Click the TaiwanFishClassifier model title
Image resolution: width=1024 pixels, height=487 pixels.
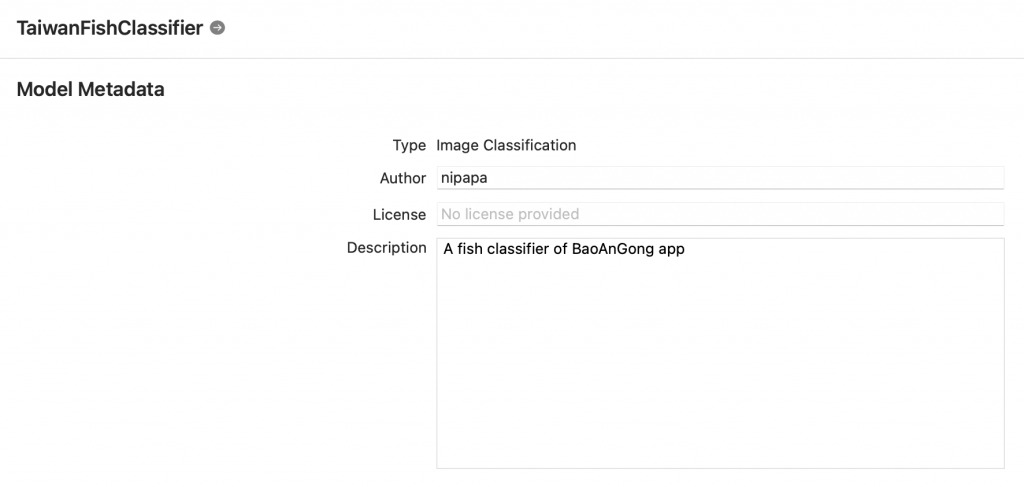(x=110, y=28)
